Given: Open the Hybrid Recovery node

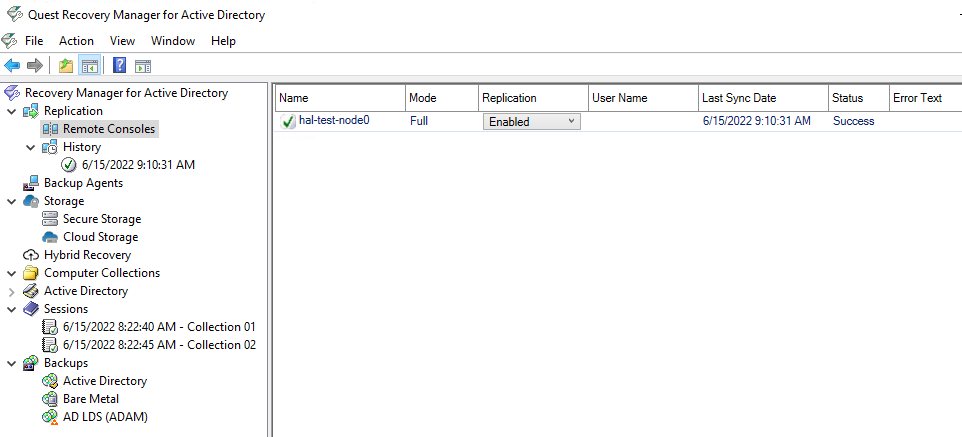Looking at the screenshot, I should pos(87,255).
